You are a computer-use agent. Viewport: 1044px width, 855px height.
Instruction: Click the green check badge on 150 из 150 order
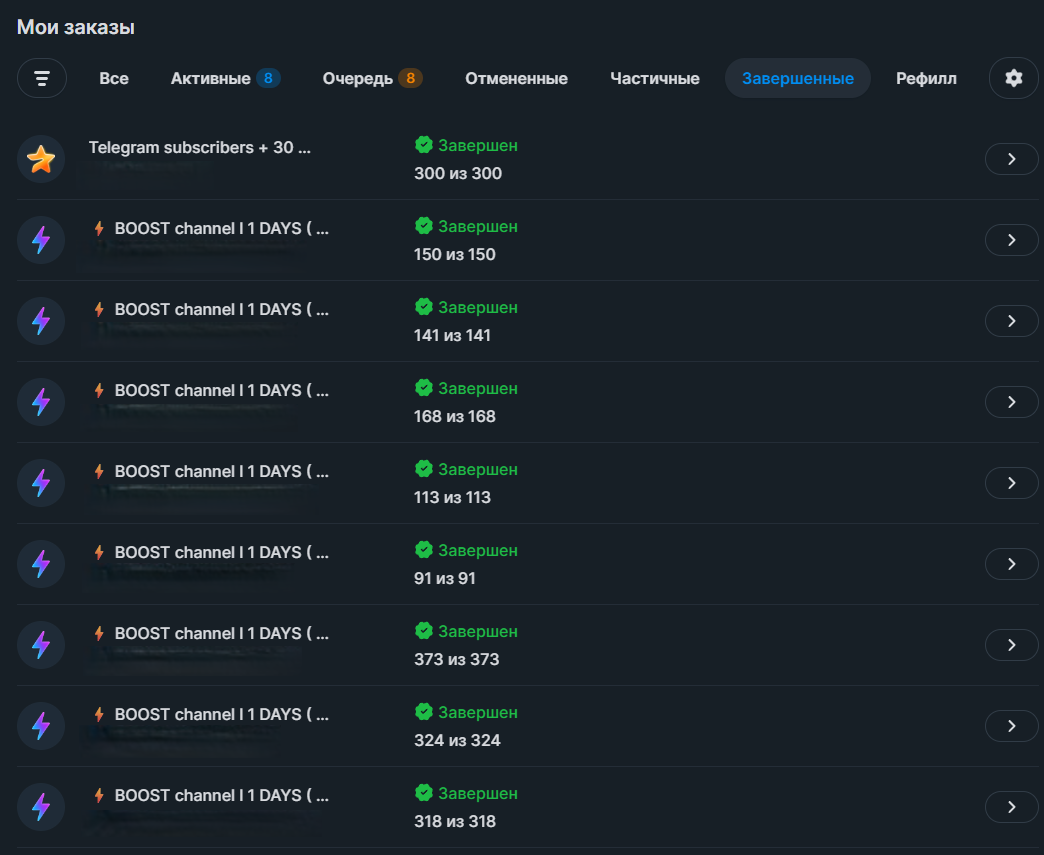423,226
